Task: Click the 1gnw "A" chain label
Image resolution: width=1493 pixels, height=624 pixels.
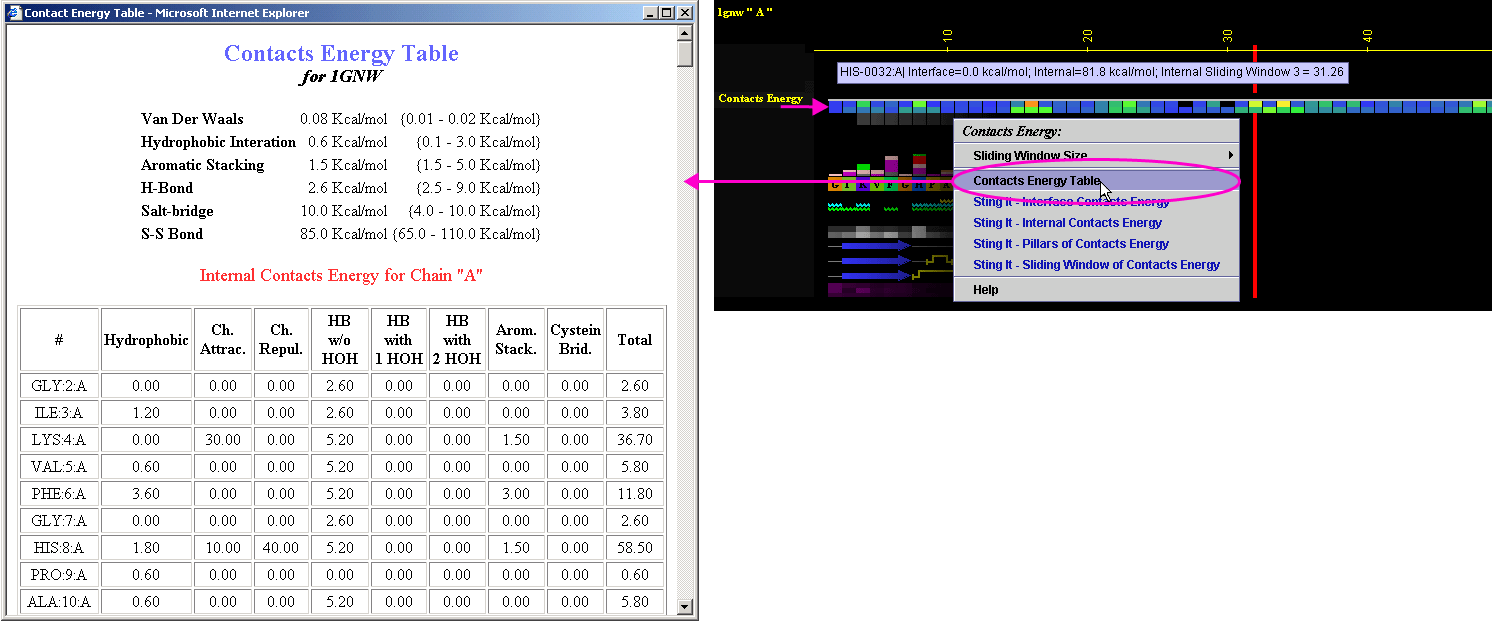Action: [x=745, y=12]
